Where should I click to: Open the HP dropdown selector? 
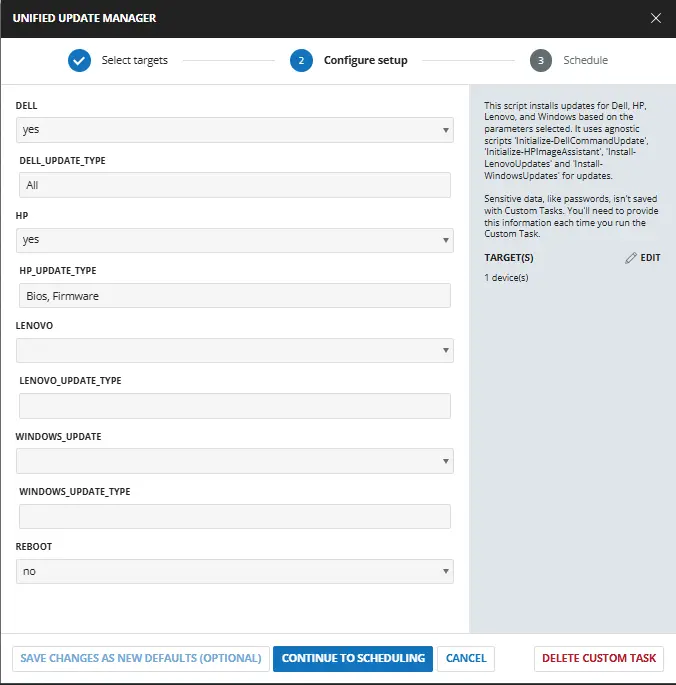[x=235, y=240]
